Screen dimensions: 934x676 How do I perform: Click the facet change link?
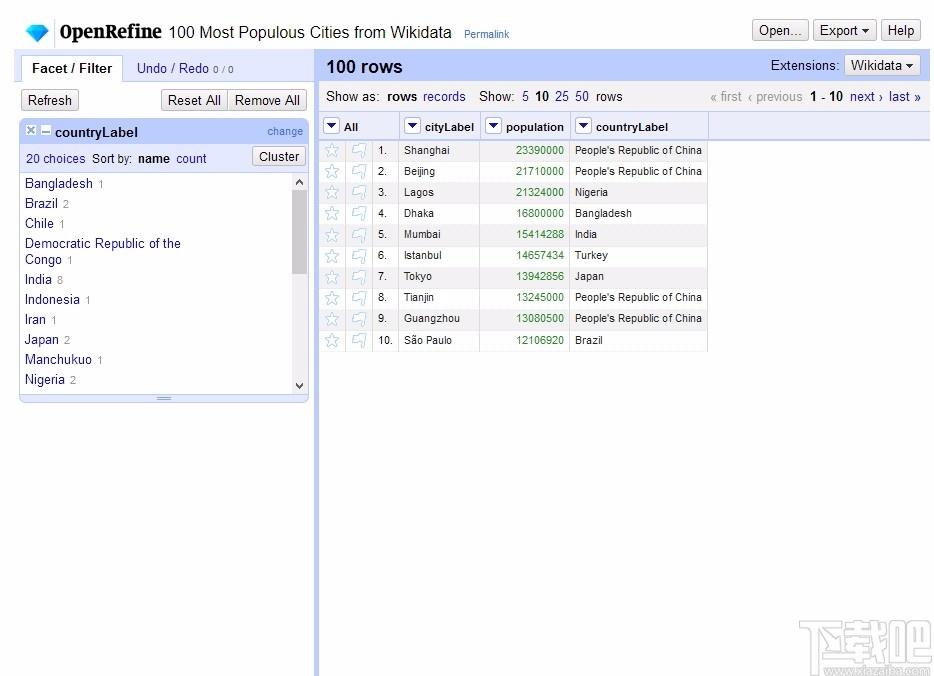tap(285, 131)
